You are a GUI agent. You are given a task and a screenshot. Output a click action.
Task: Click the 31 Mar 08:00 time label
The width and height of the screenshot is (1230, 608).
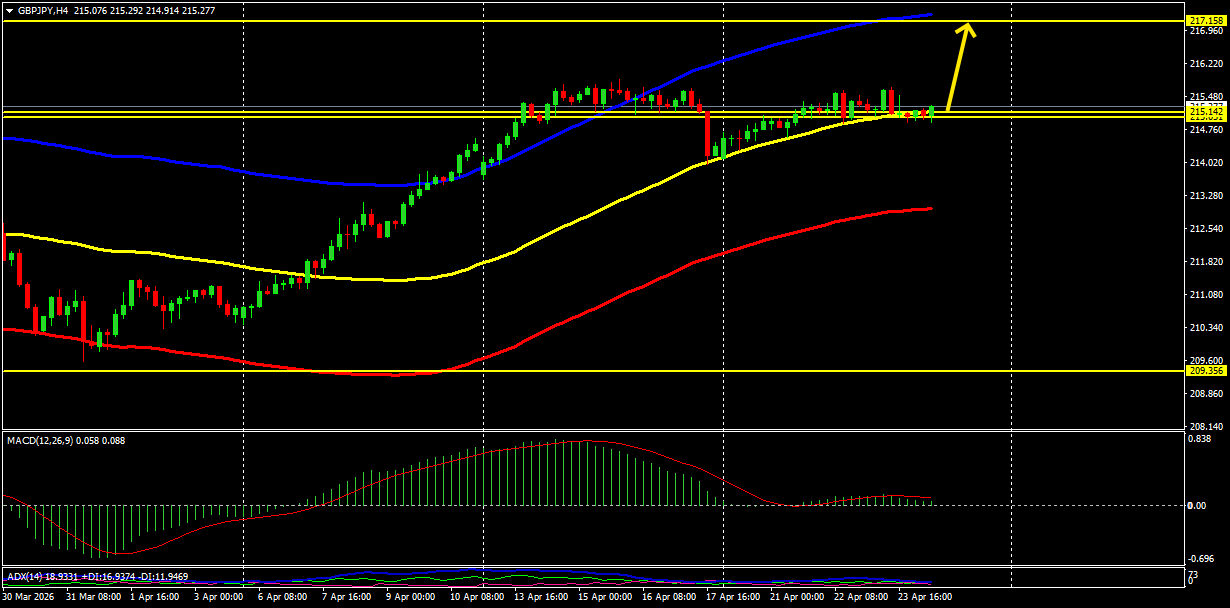[93, 597]
